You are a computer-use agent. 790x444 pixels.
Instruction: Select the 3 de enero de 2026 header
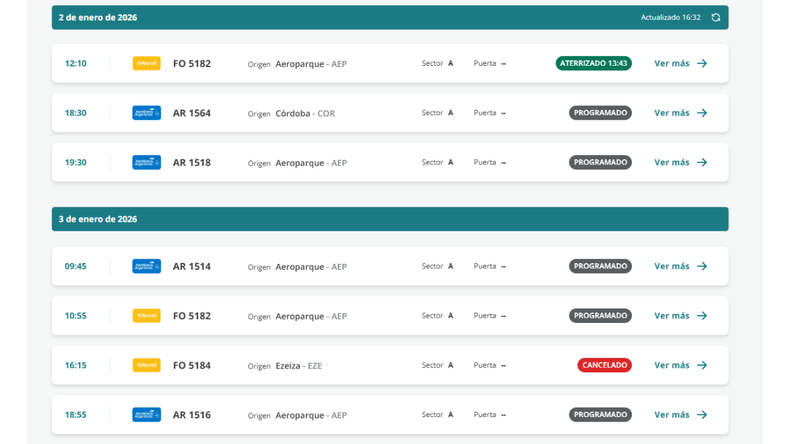pos(98,219)
